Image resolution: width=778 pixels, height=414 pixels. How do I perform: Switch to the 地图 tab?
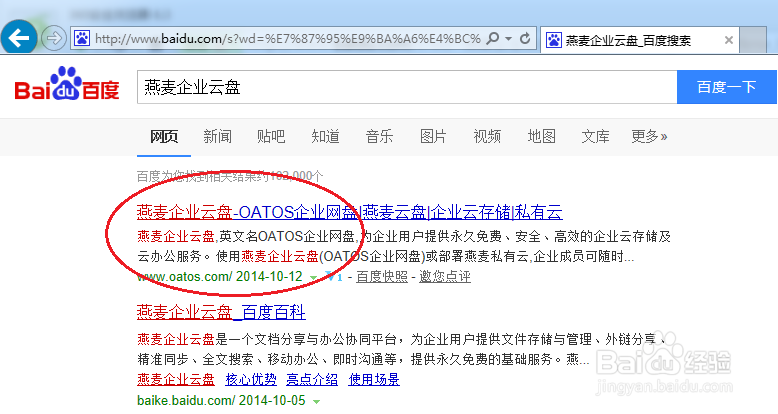pyautogui.click(x=541, y=136)
